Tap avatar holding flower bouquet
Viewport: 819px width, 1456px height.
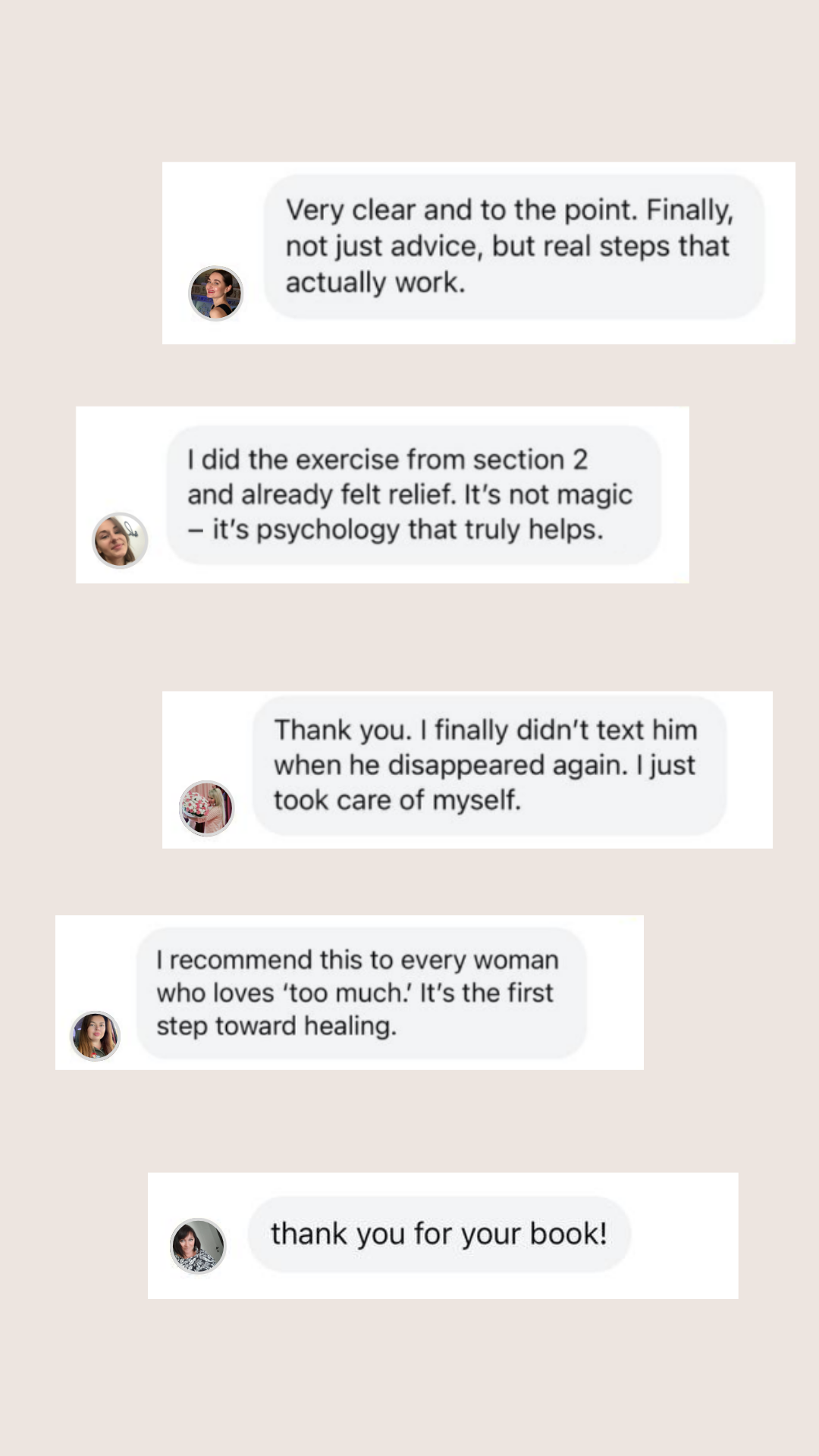pyautogui.click(x=206, y=808)
